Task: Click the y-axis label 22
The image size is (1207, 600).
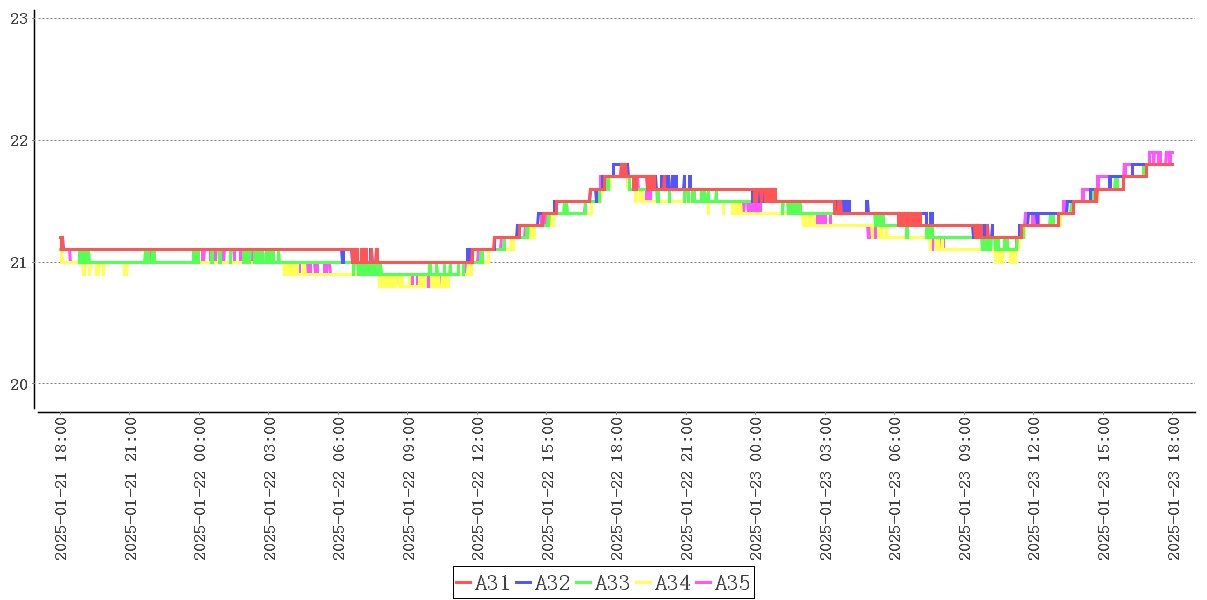Action: (x=18, y=140)
